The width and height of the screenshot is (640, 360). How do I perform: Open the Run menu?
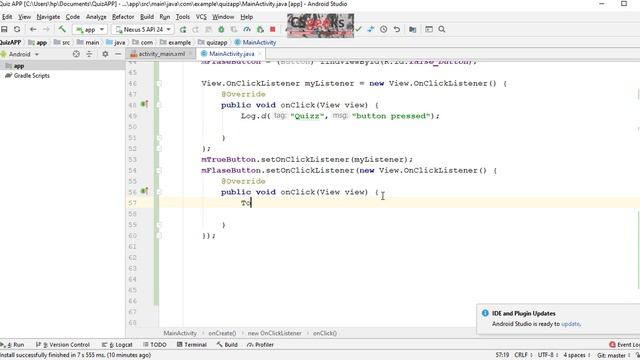click(164, 17)
